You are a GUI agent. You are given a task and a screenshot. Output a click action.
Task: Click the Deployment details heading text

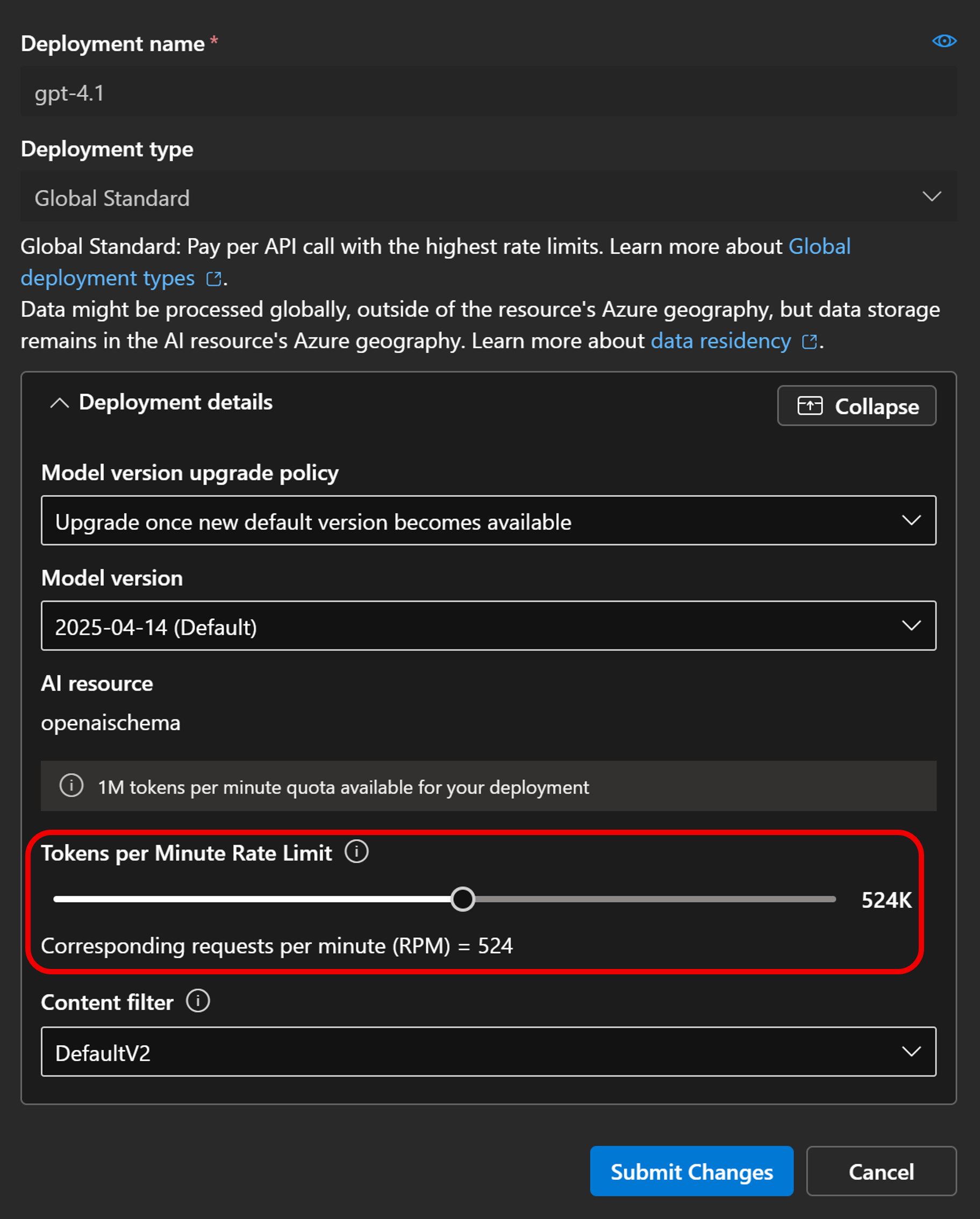pos(175,403)
